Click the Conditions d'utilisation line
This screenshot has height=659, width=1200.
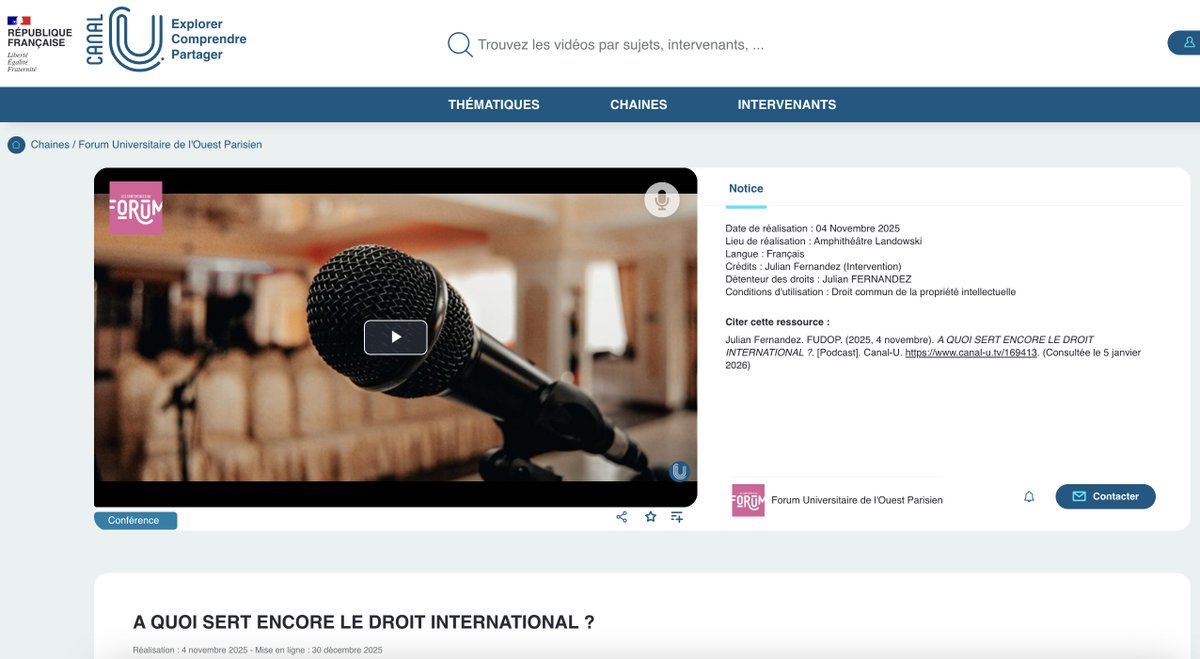click(x=870, y=292)
